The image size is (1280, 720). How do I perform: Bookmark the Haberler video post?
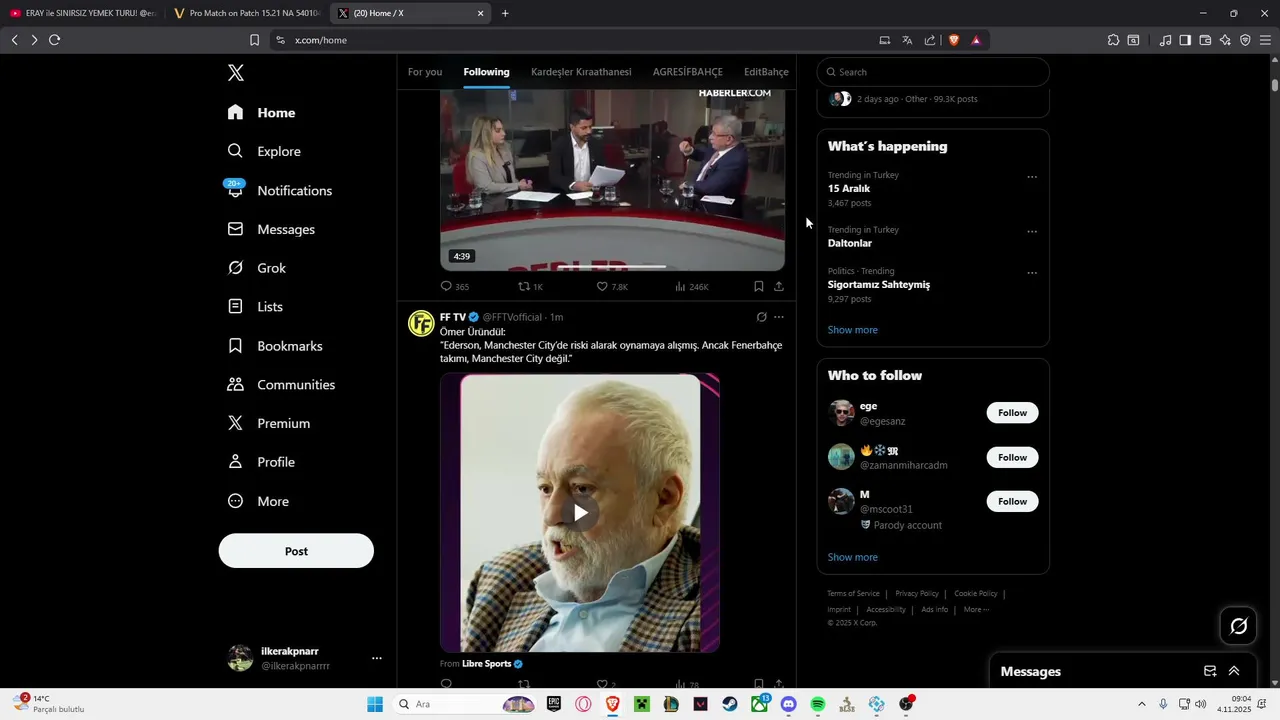pos(759,286)
